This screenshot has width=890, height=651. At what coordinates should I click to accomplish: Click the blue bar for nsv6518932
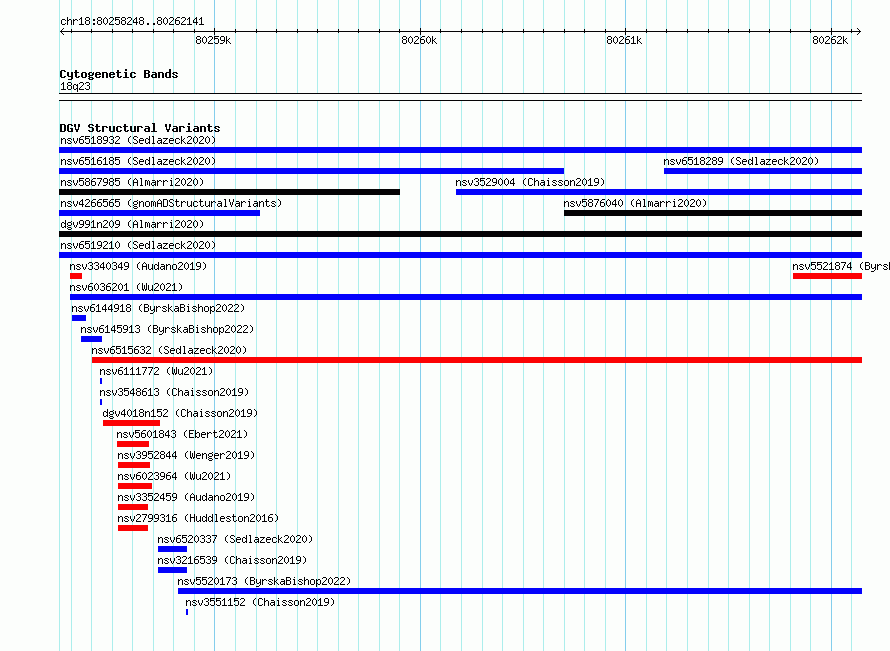click(x=460, y=150)
